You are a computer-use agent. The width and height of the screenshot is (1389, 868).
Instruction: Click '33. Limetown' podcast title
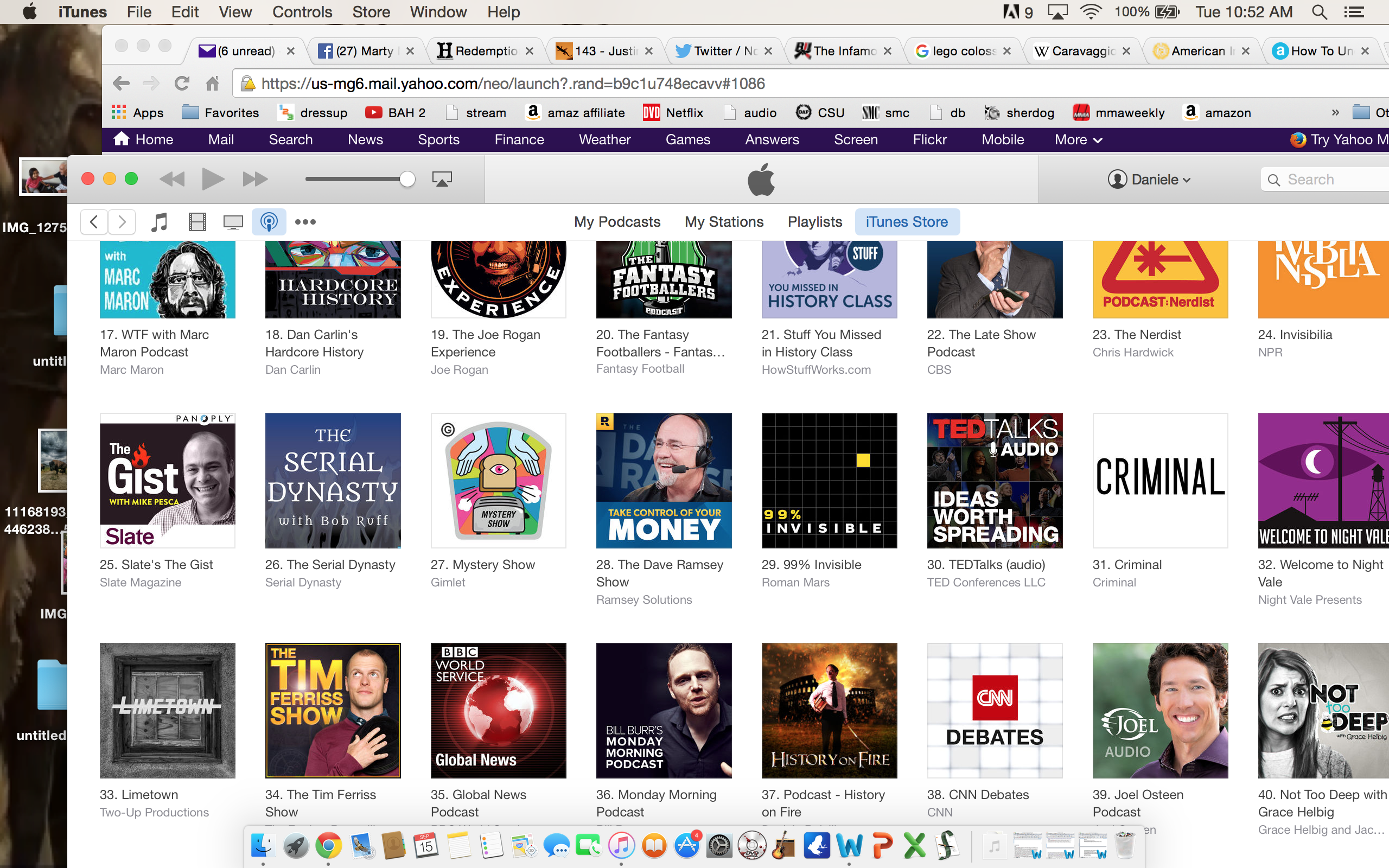(x=139, y=795)
